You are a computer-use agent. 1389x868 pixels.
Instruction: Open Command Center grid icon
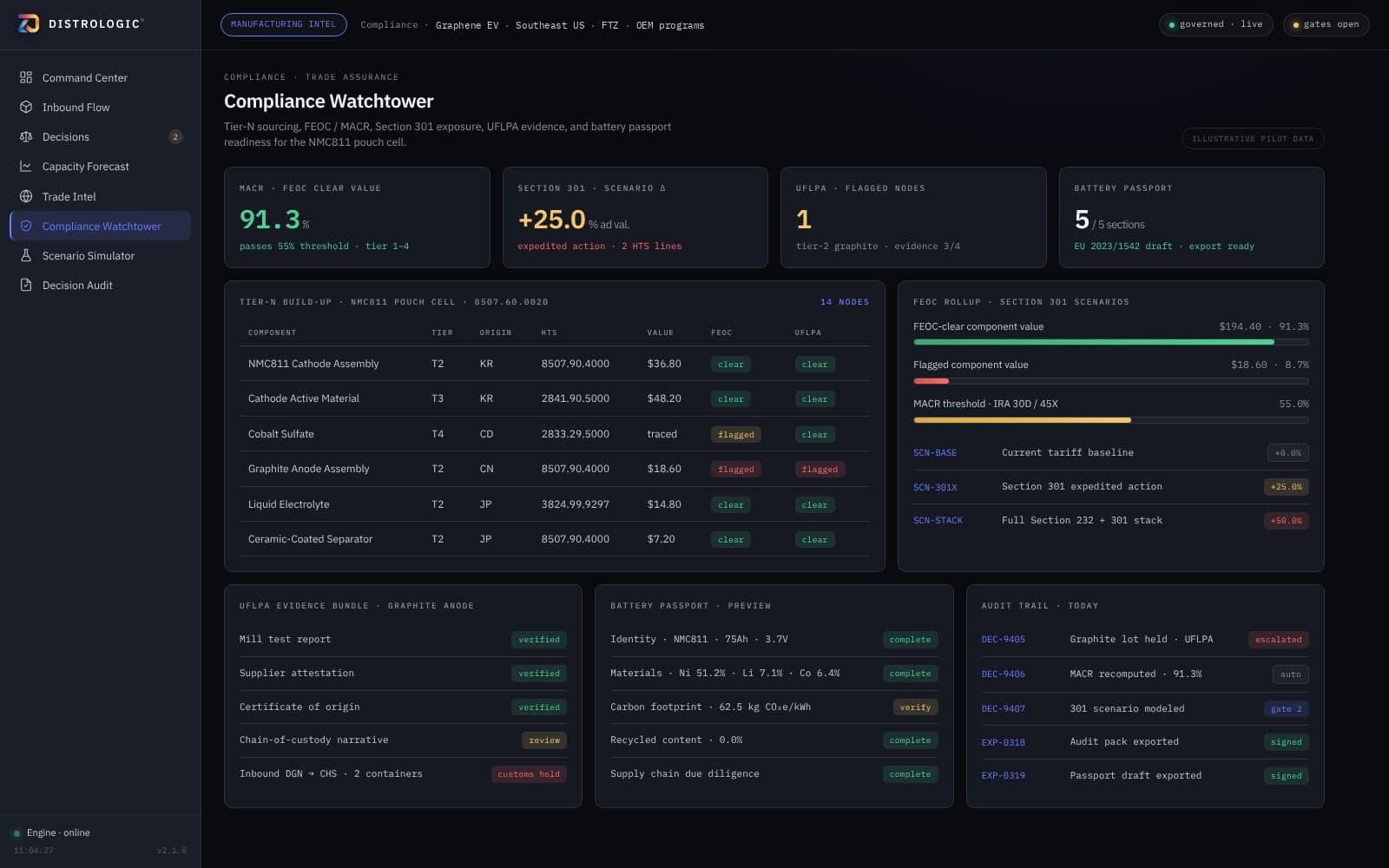pyautogui.click(x=26, y=77)
